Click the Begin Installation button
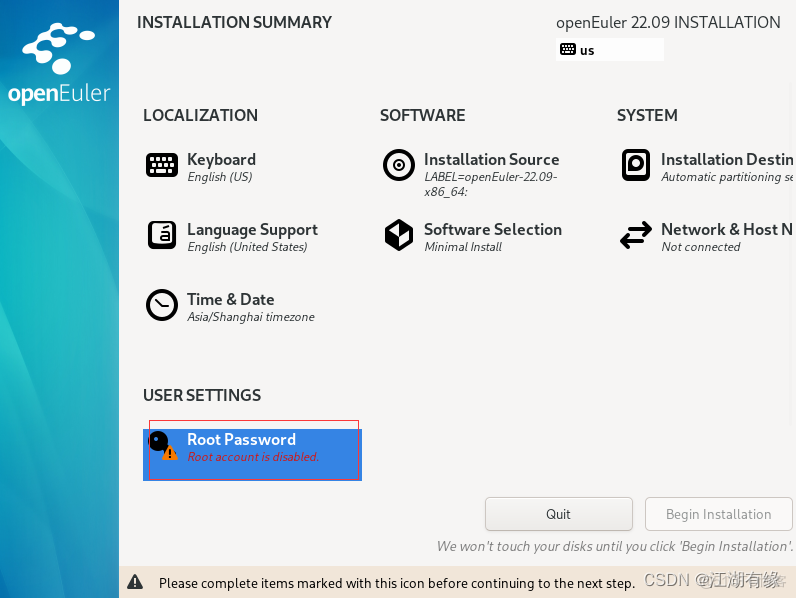This screenshot has width=796, height=598. click(718, 514)
